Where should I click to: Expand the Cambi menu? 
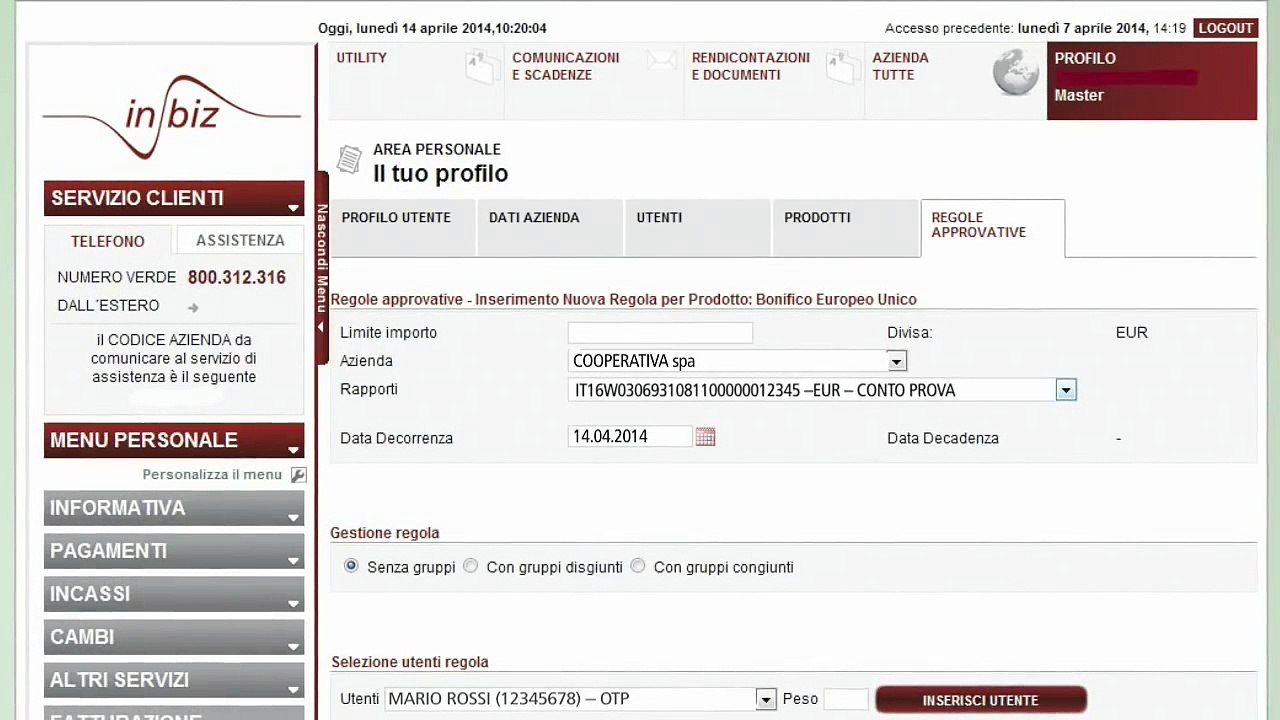[x=174, y=637]
